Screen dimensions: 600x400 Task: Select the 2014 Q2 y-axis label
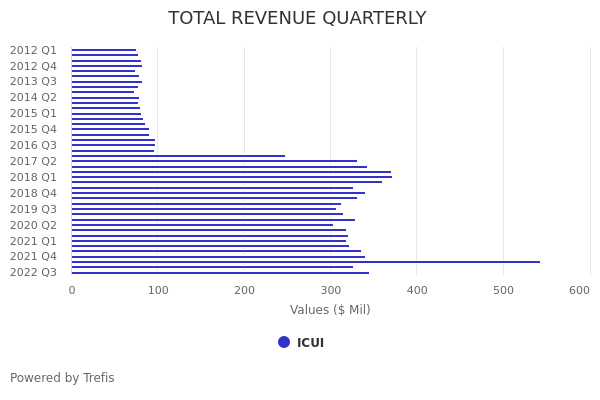pos(33,97)
